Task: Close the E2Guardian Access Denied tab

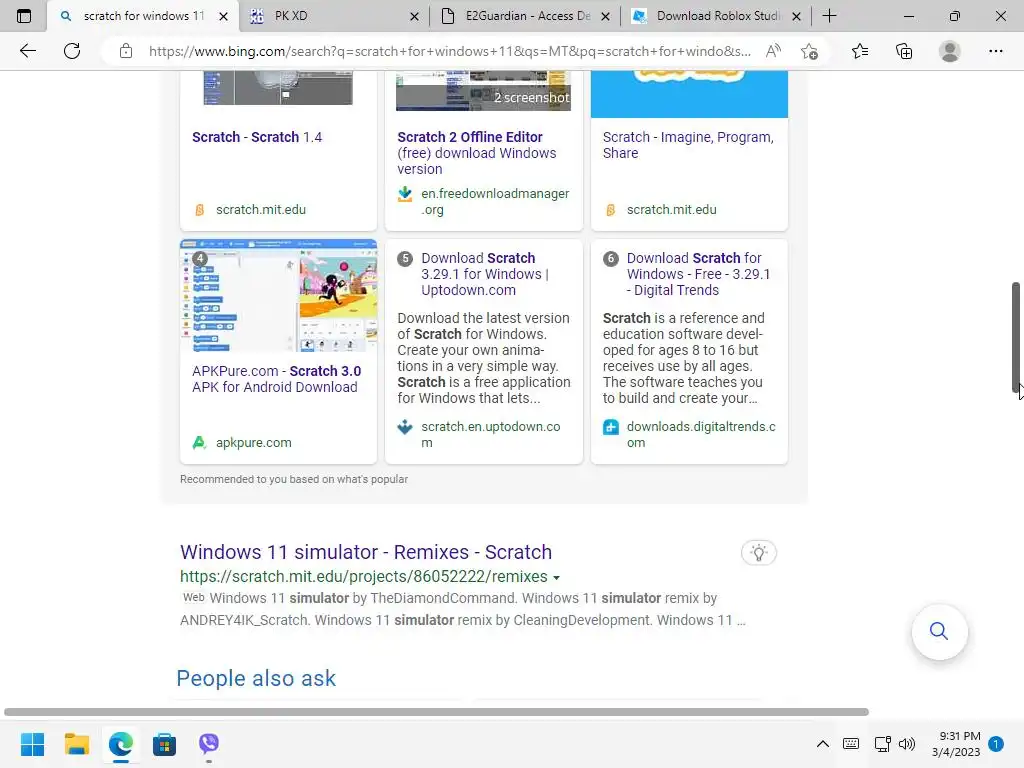Action: (x=605, y=16)
